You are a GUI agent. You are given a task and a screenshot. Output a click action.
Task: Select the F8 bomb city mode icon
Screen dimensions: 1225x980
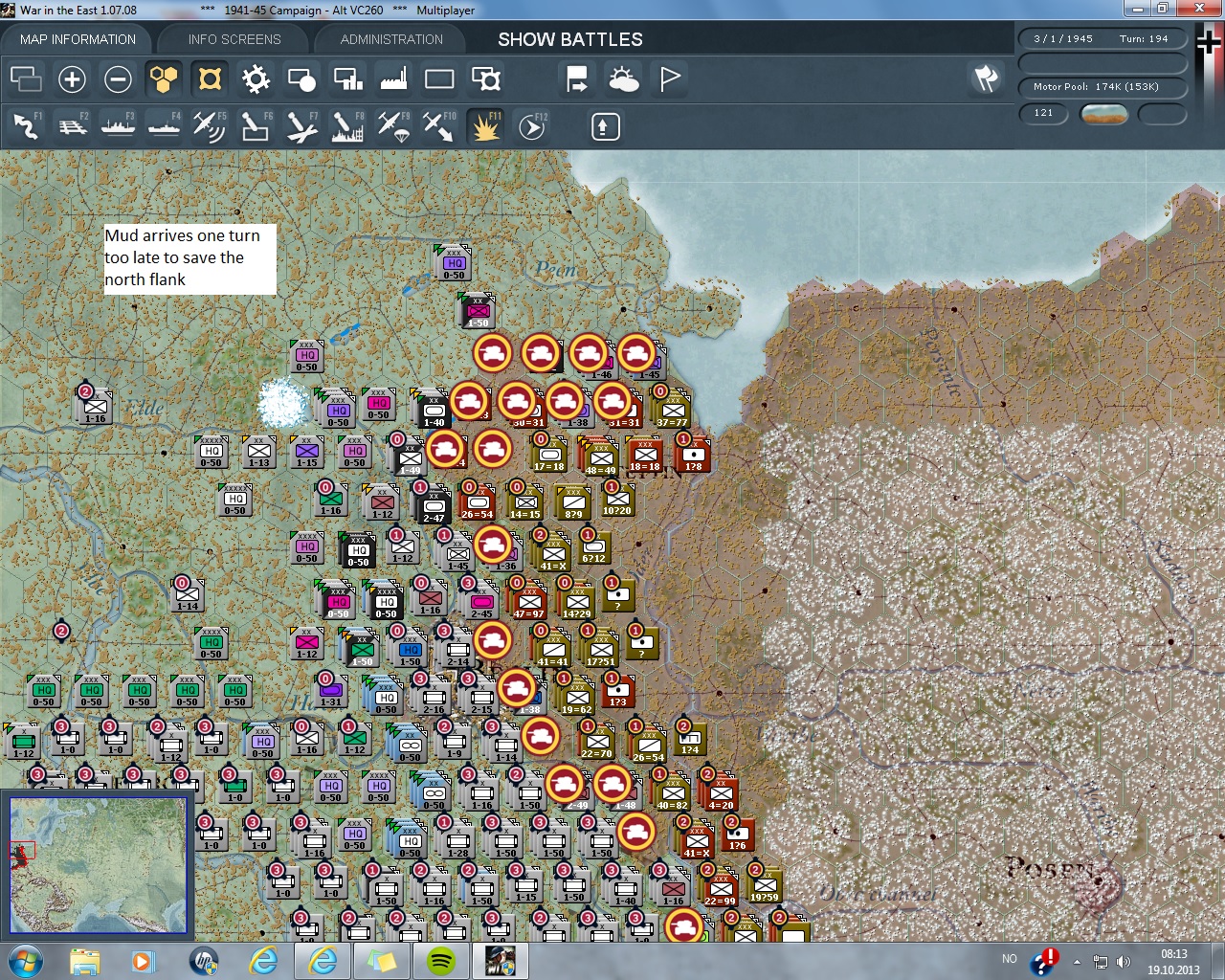[347, 126]
